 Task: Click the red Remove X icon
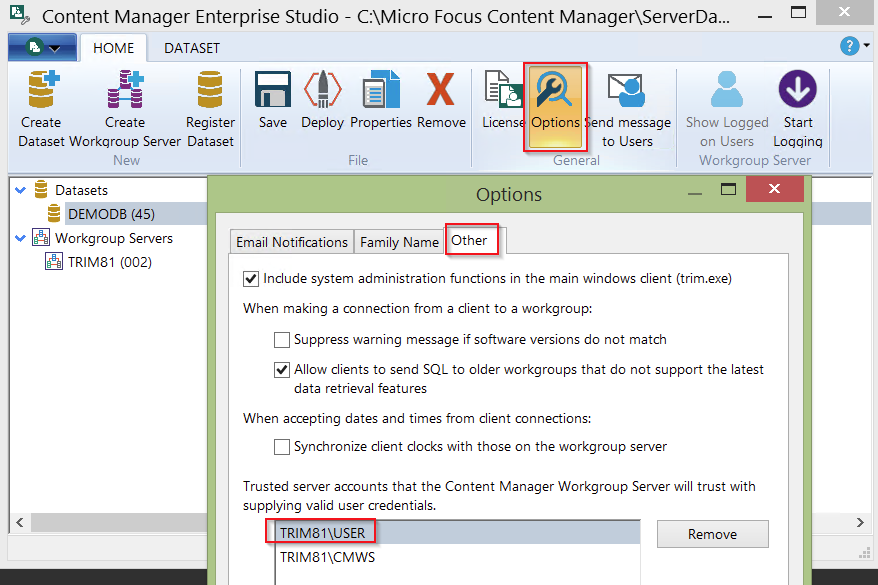point(441,91)
